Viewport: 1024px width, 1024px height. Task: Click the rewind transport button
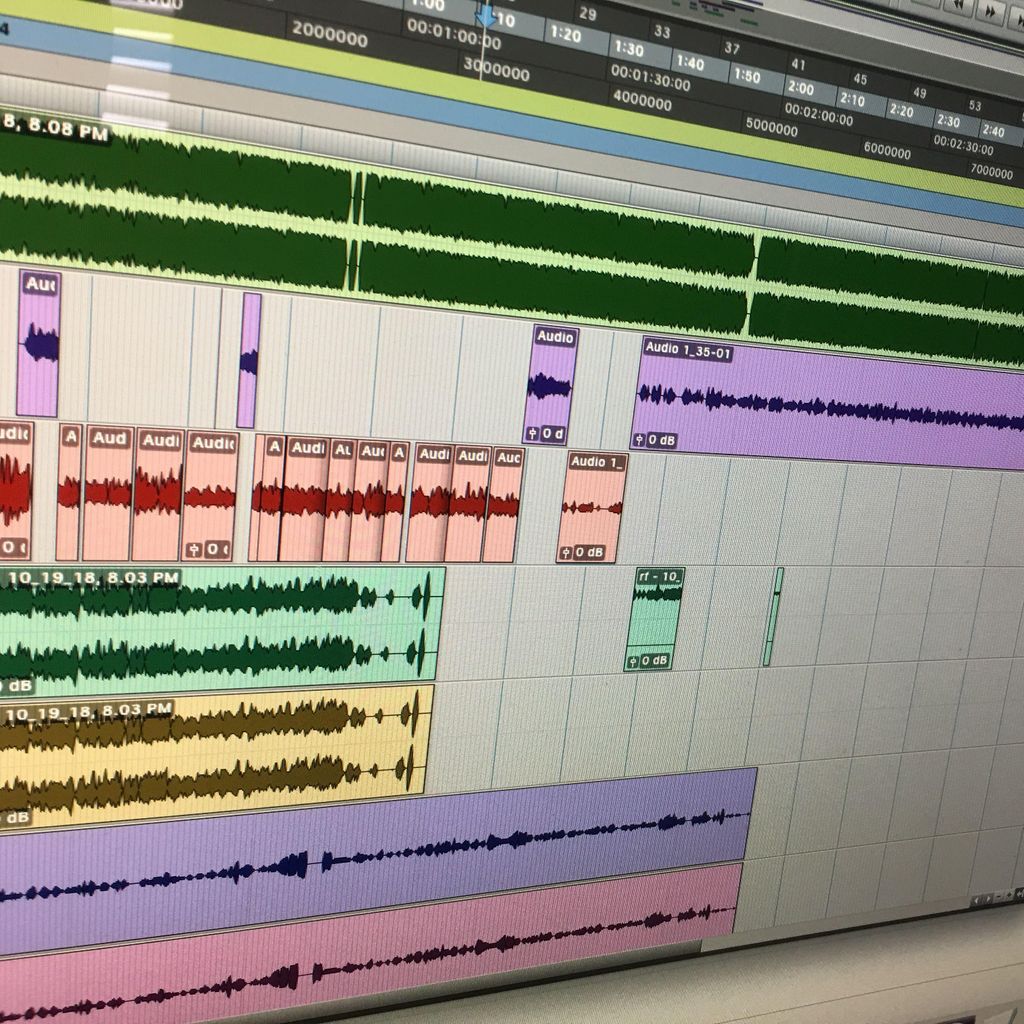[x=960, y=4]
